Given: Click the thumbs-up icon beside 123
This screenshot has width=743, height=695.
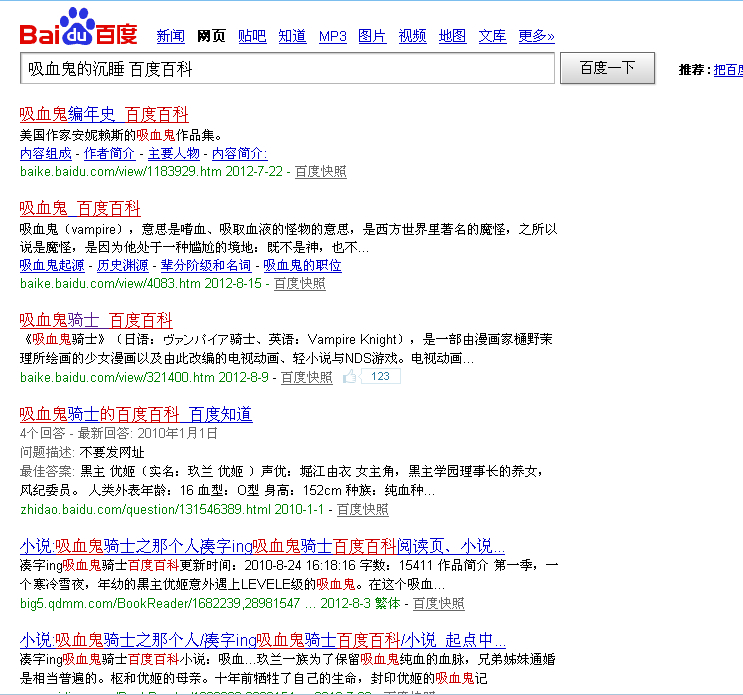Looking at the screenshot, I should click(350, 377).
